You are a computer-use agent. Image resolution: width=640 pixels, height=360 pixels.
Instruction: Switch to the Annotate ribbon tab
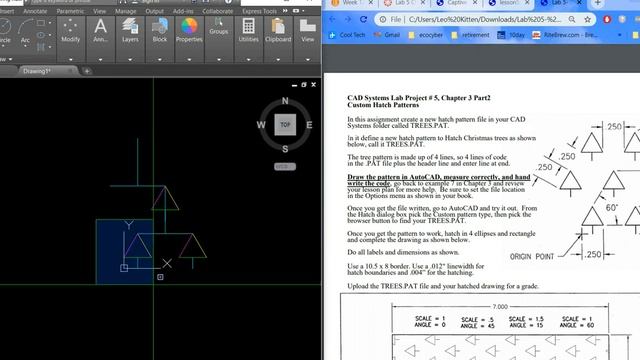35,11
